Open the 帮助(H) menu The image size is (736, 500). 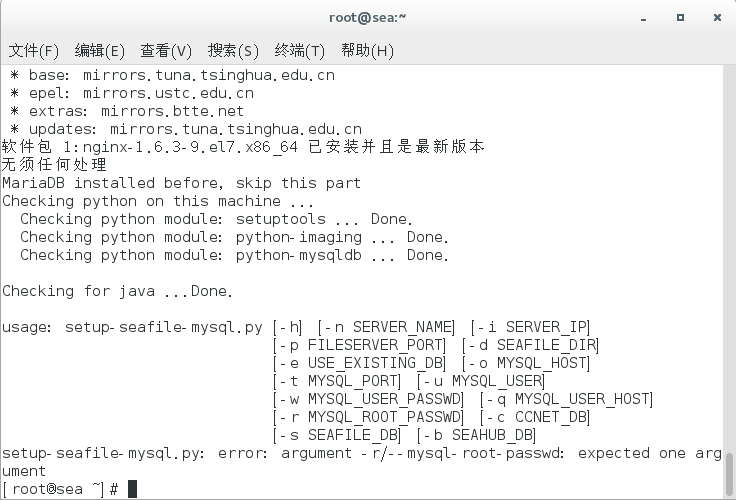point(367,50)
